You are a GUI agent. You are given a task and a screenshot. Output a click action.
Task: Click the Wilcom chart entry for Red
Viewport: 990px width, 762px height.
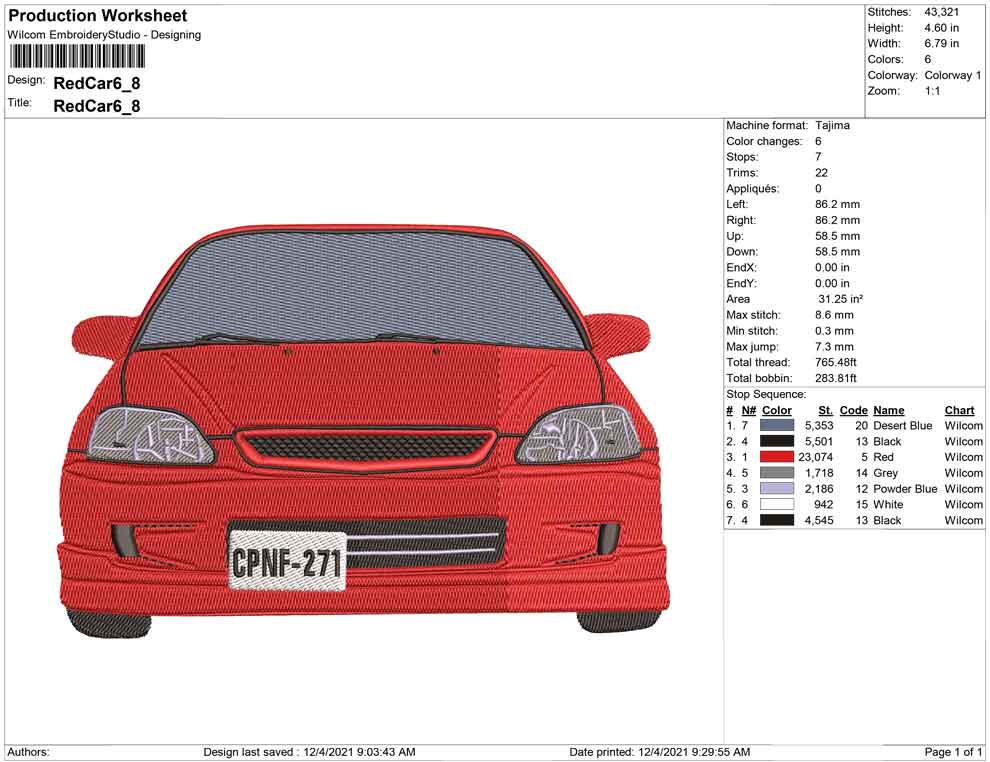tap(961, 457)
